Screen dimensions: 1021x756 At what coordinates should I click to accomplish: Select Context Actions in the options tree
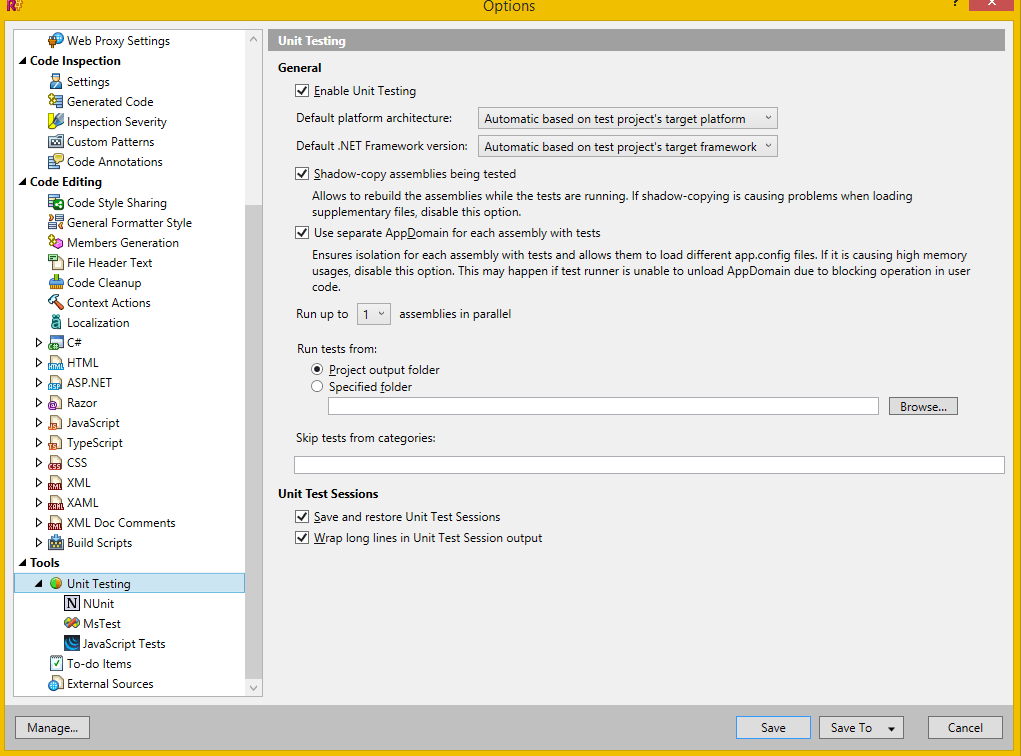[x=108, y=303]
